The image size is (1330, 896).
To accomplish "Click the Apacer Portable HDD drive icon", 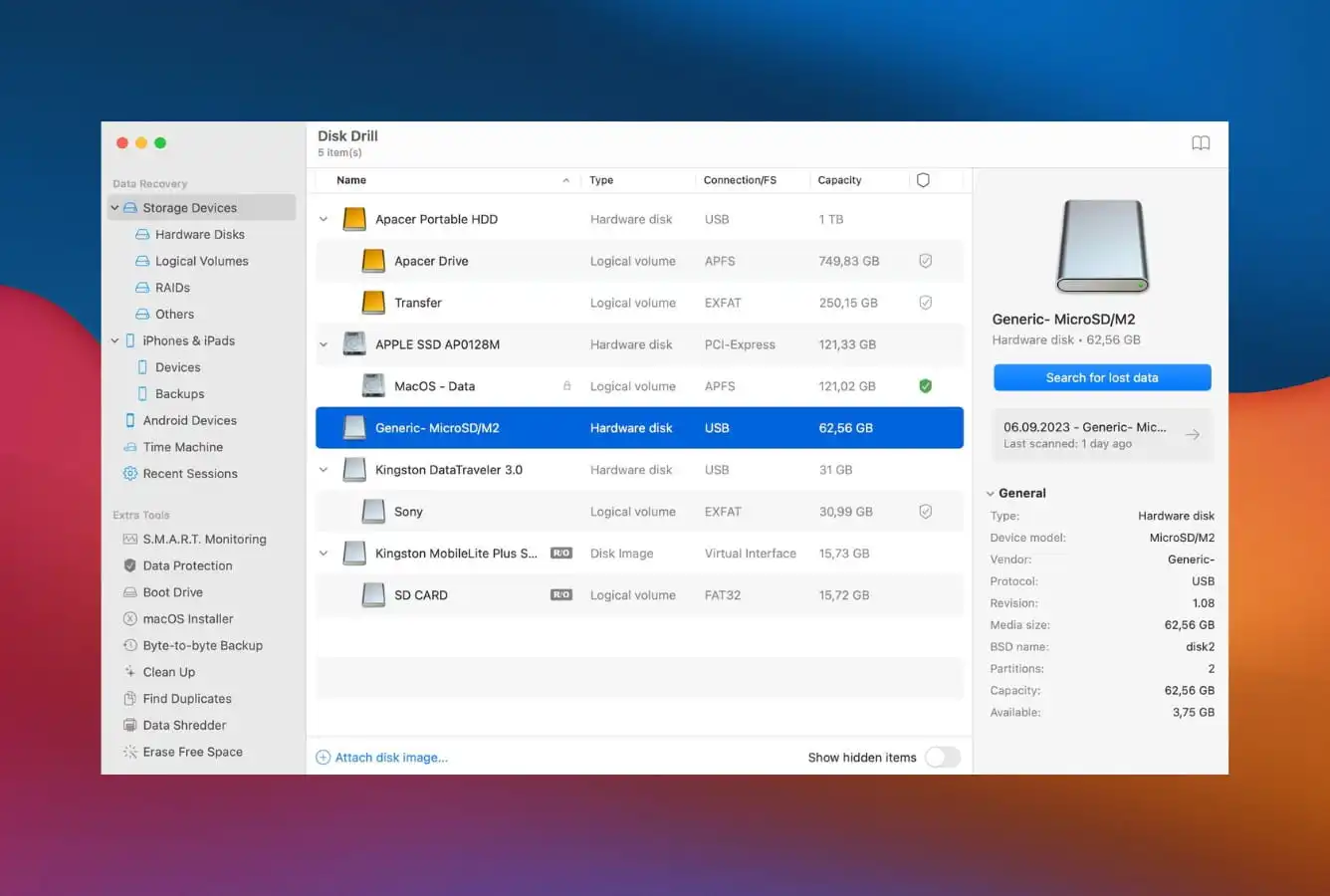I will (354, 219).
